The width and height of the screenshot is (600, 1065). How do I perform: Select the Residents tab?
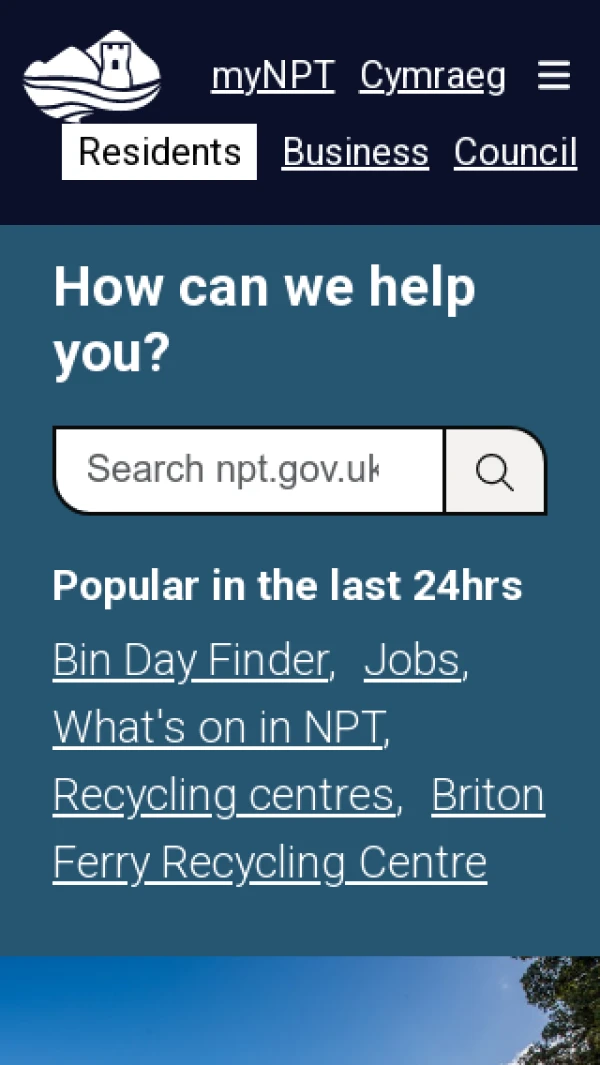click(159, 151)
